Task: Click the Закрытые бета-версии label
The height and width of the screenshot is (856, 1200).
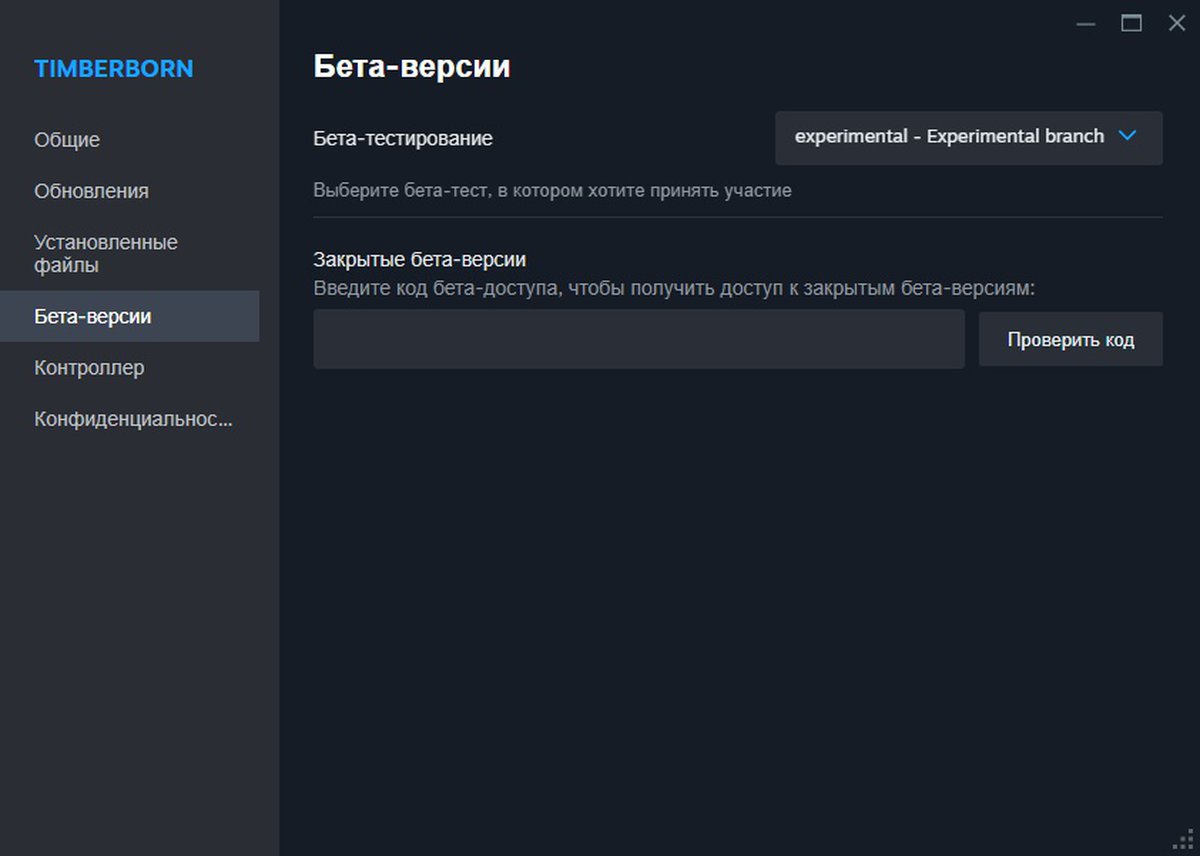Action: [x=419, y=260]
